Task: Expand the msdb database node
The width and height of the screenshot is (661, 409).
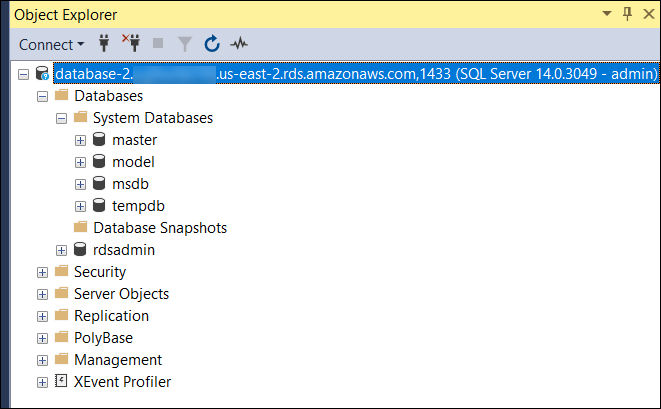Action: 80,184
